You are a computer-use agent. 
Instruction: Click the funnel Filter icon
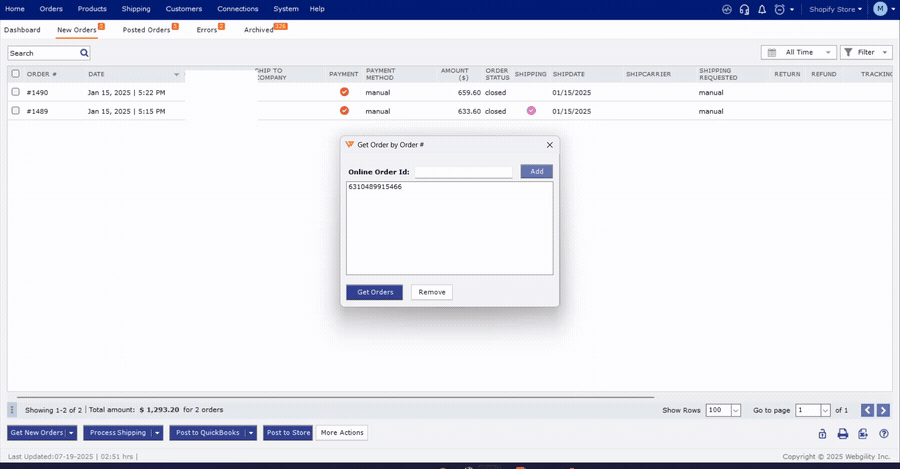pos(848,52)
